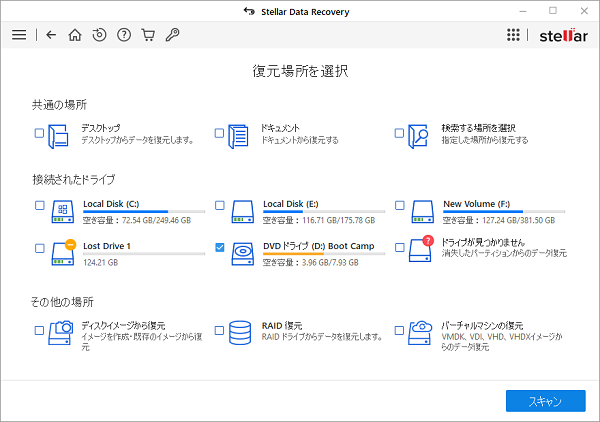Click the RAID 復元 title text

click(x=282, y=326)
